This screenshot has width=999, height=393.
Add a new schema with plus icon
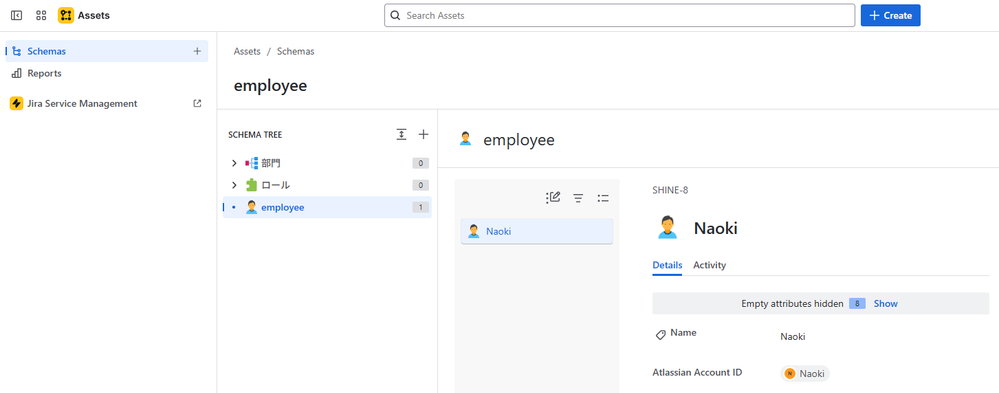coord(197,52)
